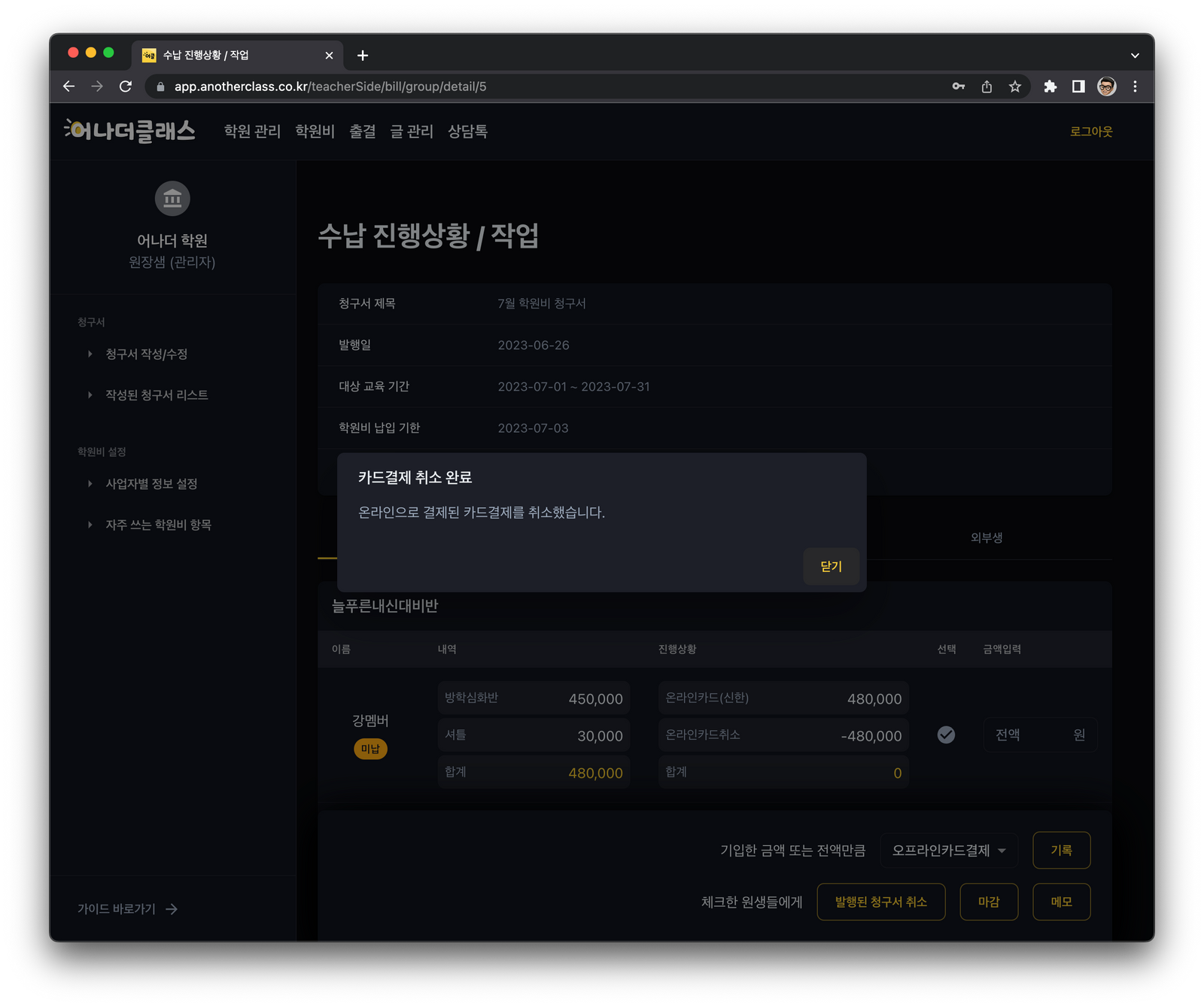
Task: Open the 학원비 top menu
Action: (315, 131)
